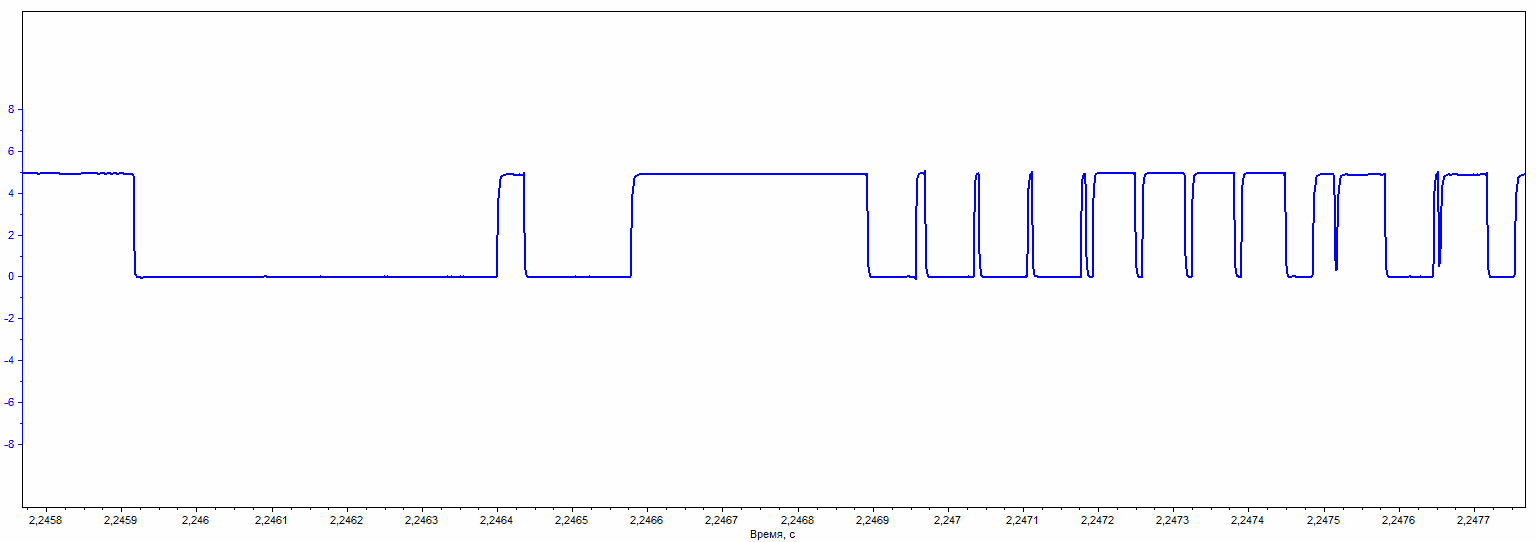The height and width of the screenshot is (542, 1536).
Task: Click the 2 voltage axis label
Action: pos(11,235)
